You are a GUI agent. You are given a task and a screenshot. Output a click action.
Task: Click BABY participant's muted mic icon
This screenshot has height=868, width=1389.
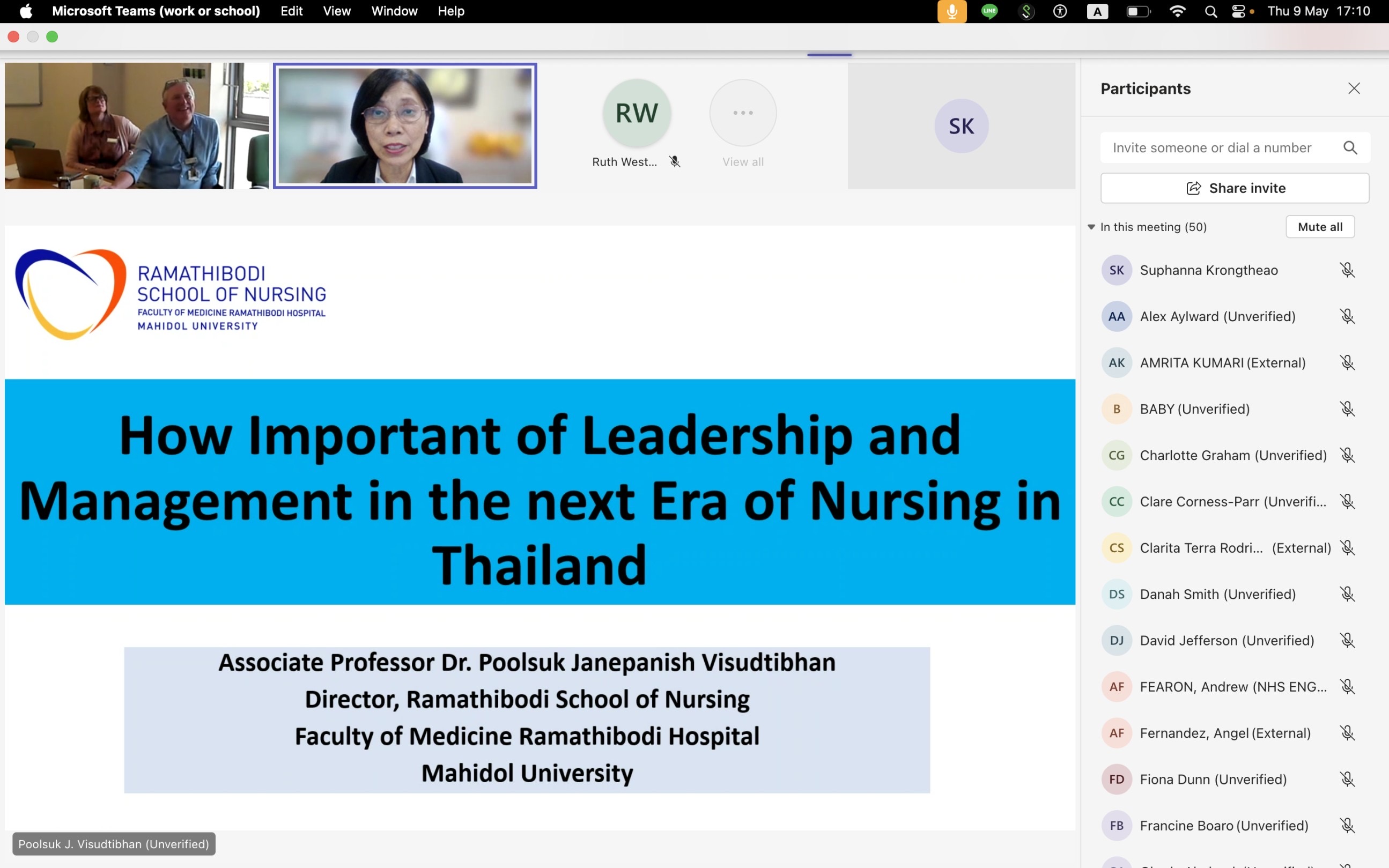coord(1347,409)
